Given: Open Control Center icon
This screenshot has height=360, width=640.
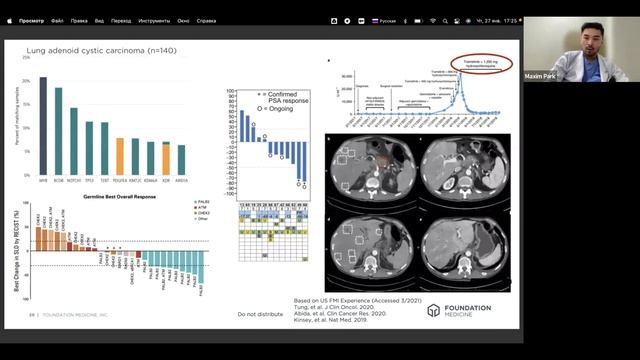Looking at the screenshot, I should 457,21.
